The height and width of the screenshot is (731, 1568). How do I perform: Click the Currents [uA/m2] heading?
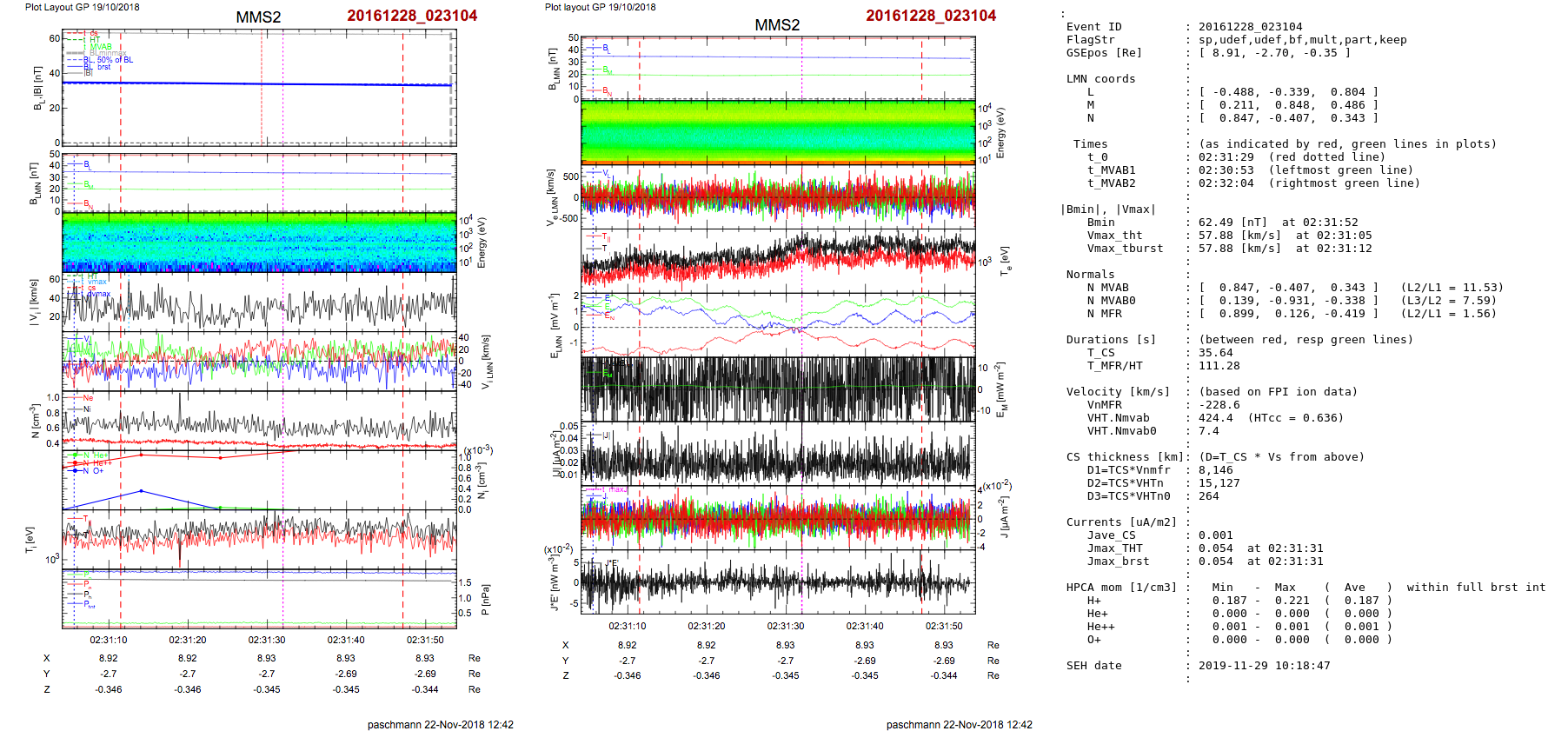pos(1121,522)
